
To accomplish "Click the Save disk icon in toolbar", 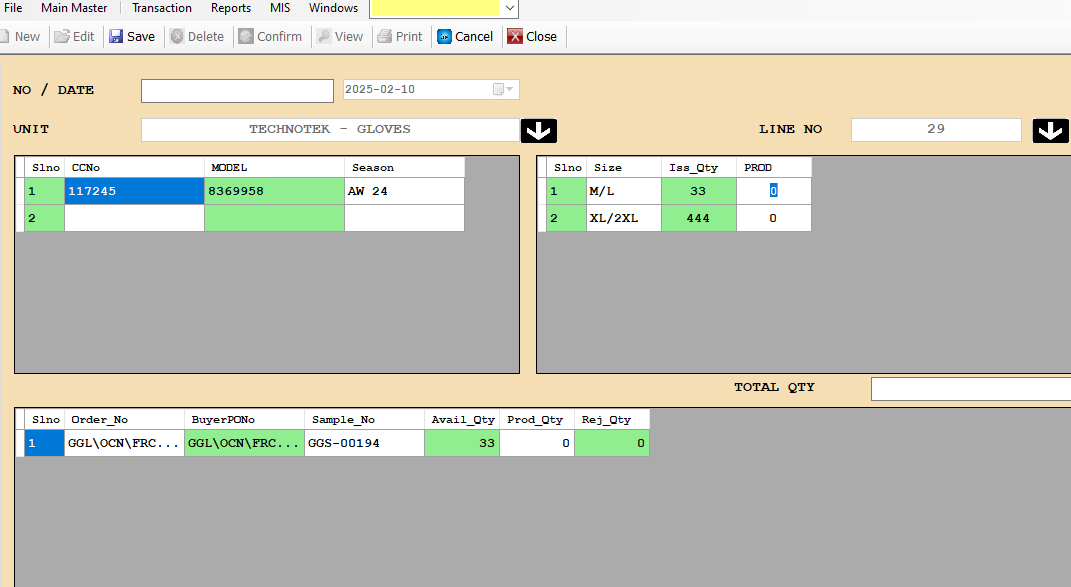I will pyautogui.click(x=116, y=37).
